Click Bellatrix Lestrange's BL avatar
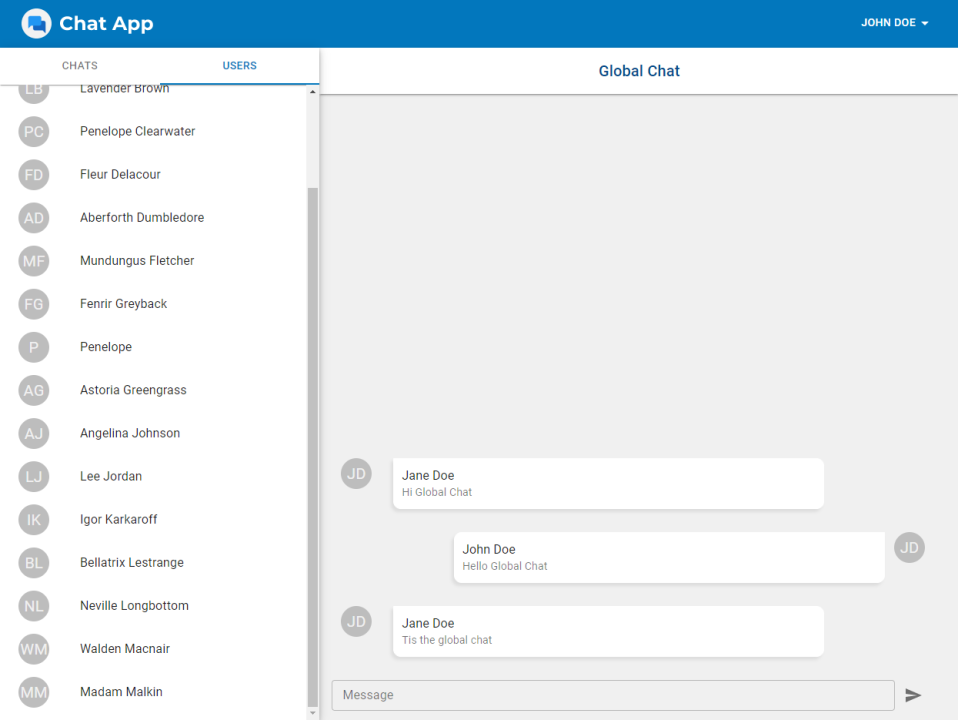 [34, 563]
